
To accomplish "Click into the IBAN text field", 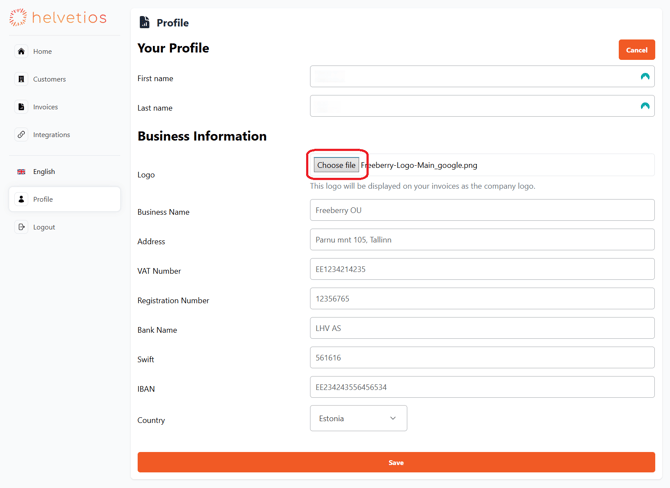I will 482,387.
